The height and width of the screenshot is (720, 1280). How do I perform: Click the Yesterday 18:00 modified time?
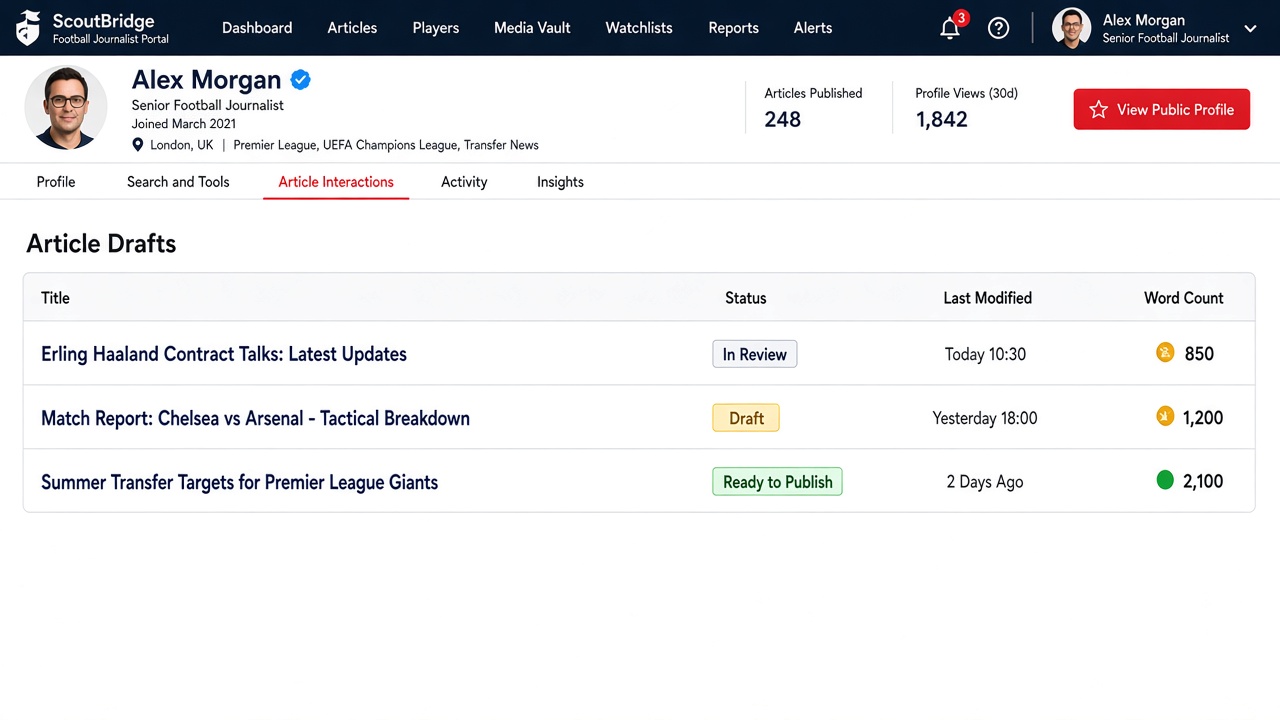[985, 418]
